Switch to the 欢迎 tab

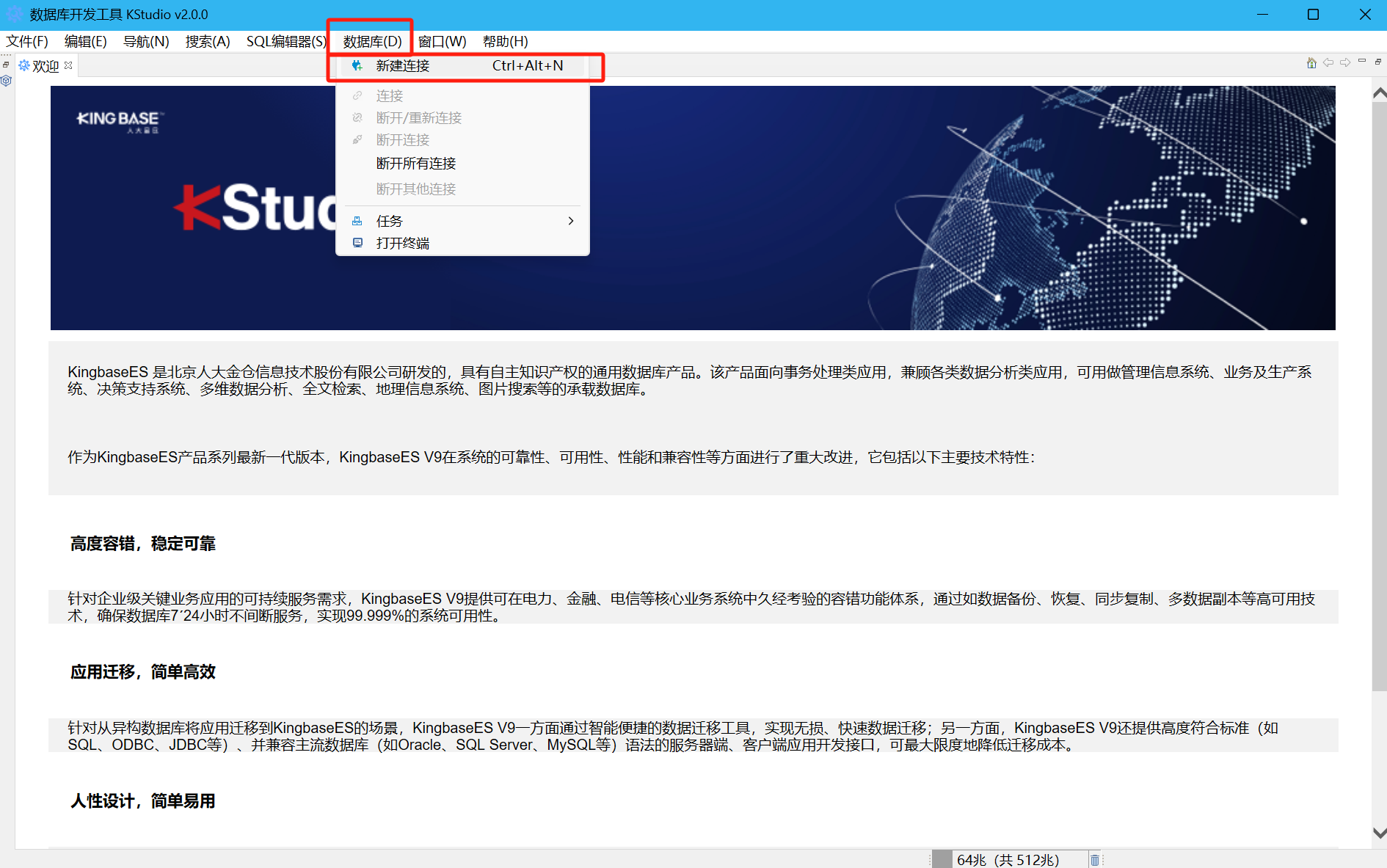pyautogui.click(x=45, y=66)
